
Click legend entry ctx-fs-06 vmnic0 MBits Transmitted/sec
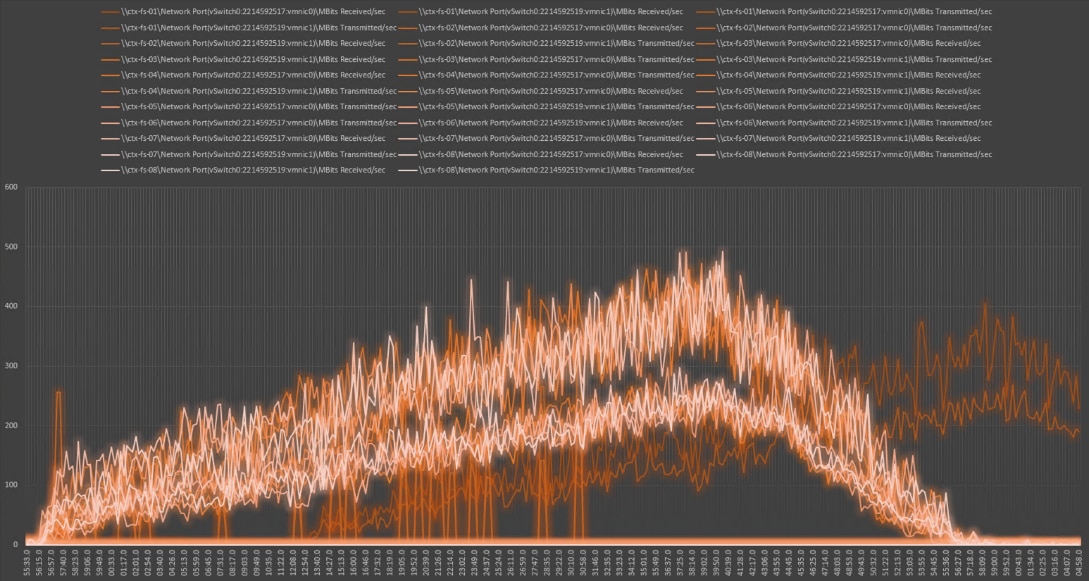249,122
